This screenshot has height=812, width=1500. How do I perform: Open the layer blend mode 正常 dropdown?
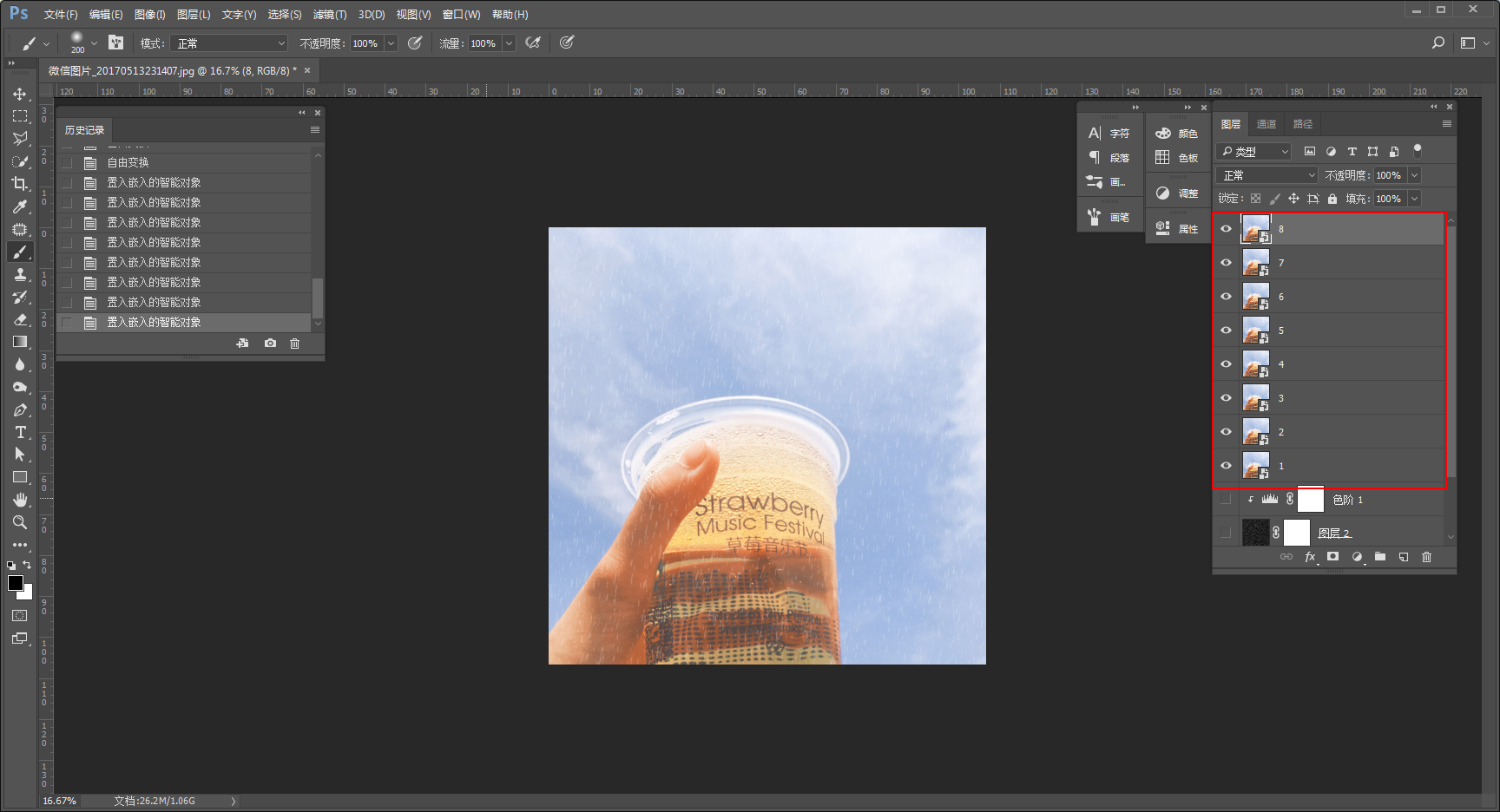pyautogui.click(x=1267, y=175)
